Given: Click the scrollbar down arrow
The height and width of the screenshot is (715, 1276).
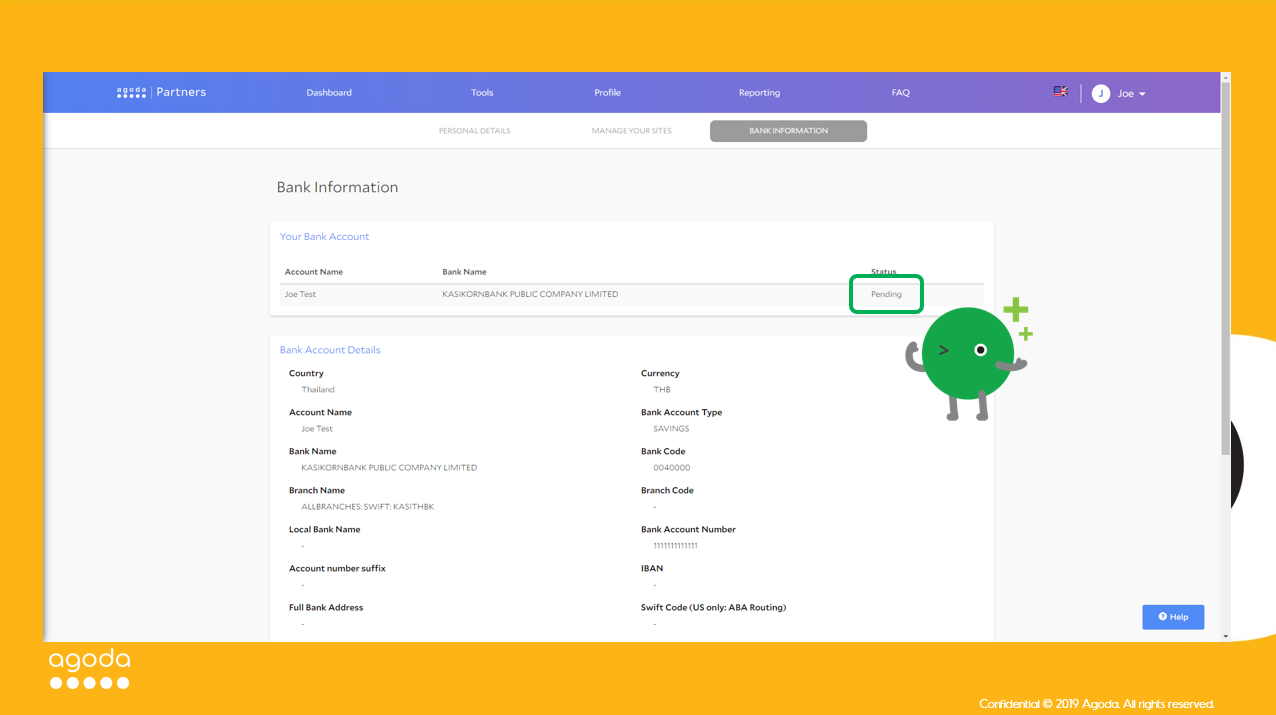Looking at the screenshot, I should 1226,636.
